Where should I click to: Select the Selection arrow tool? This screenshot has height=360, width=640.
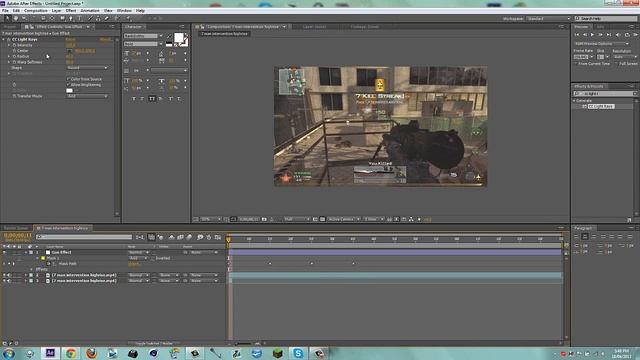[7, 18]
